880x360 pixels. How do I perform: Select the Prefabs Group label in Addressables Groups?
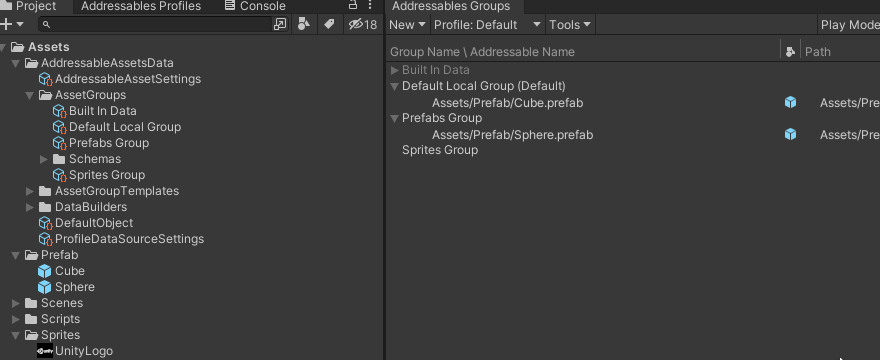[x=442, y=118]
